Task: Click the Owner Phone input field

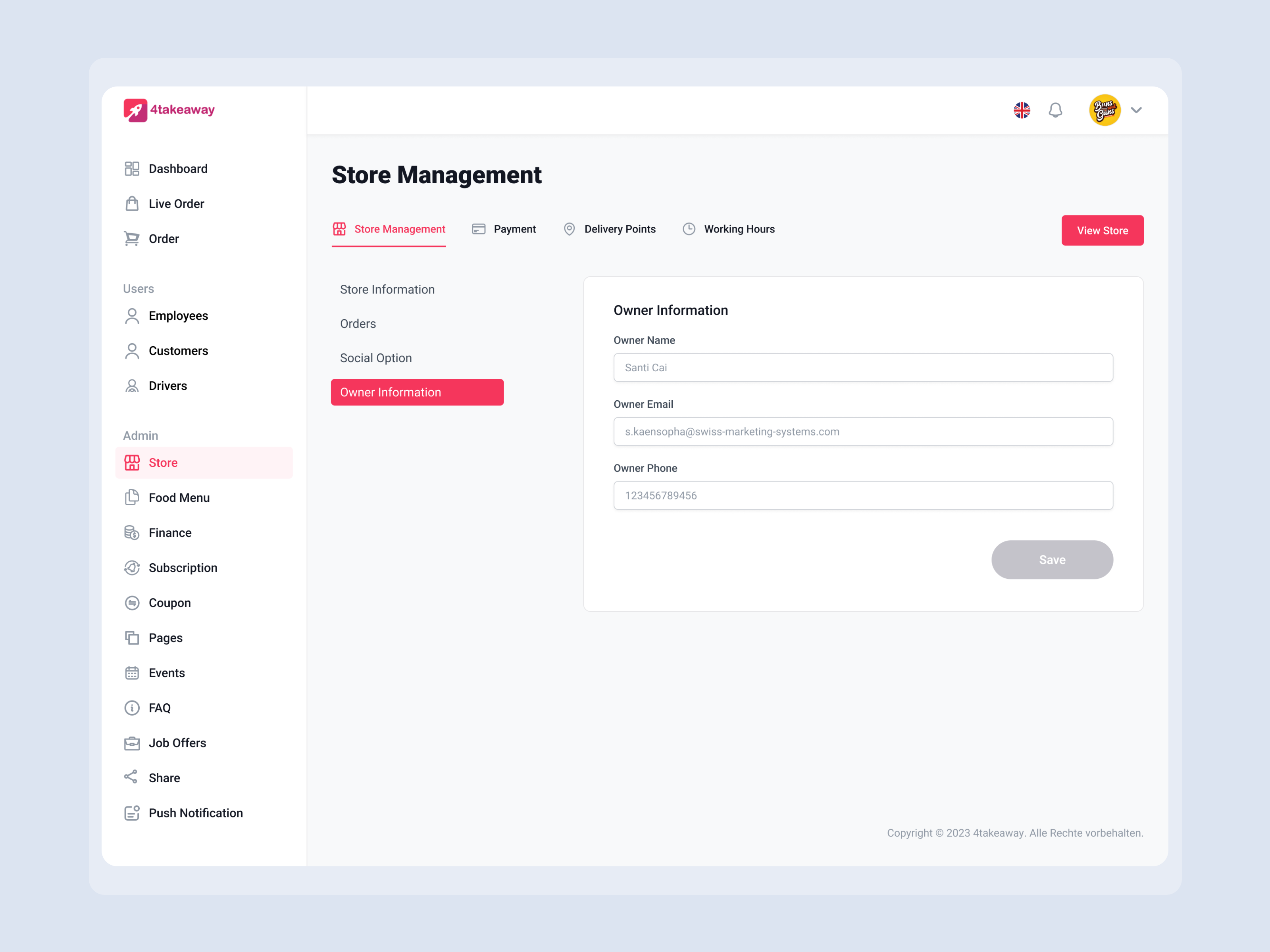Action: [x=863, y=495]
